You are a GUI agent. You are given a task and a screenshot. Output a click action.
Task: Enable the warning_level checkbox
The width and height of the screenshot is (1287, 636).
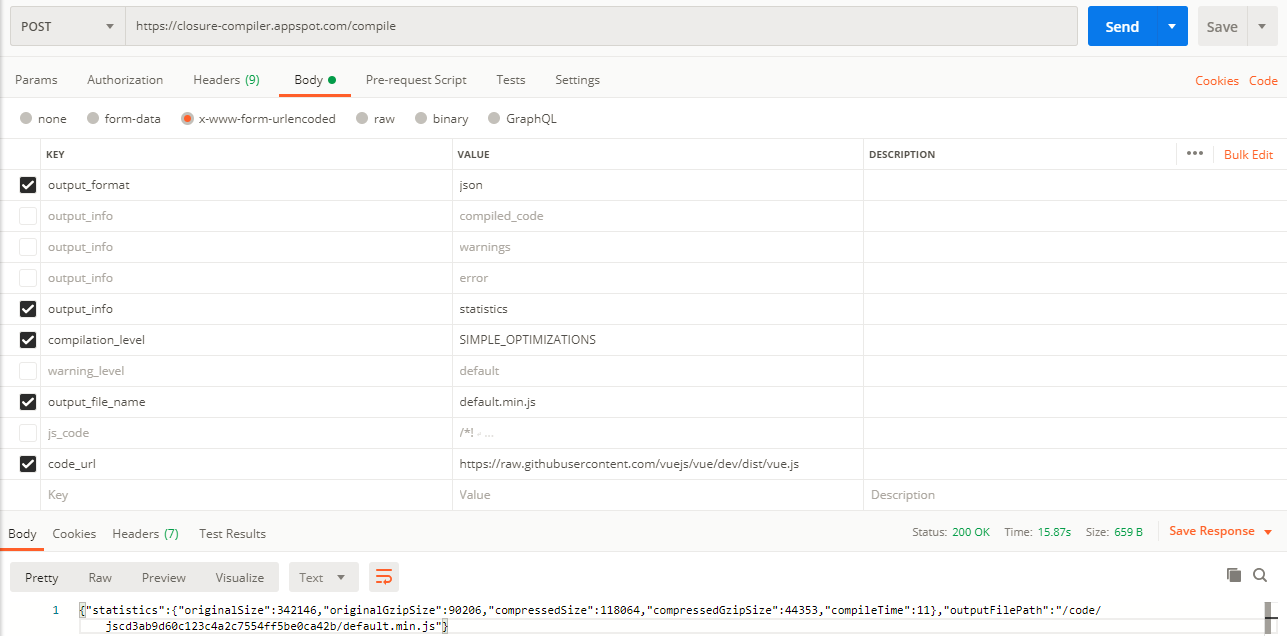28,371
